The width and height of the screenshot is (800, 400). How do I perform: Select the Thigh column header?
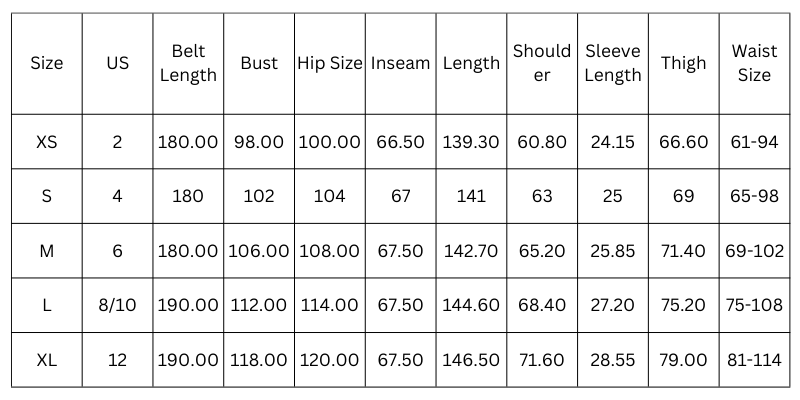tap(683, 63)
